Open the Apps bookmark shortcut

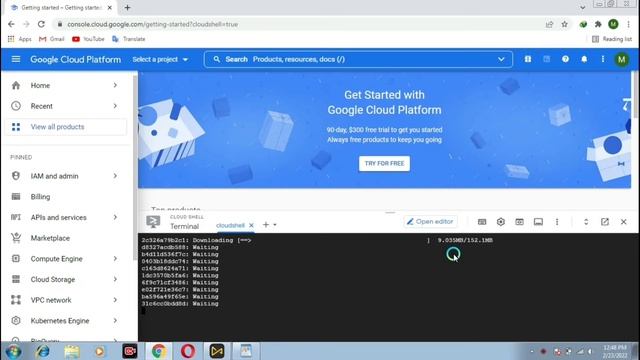pyautogui.click(x=20, y=39)
